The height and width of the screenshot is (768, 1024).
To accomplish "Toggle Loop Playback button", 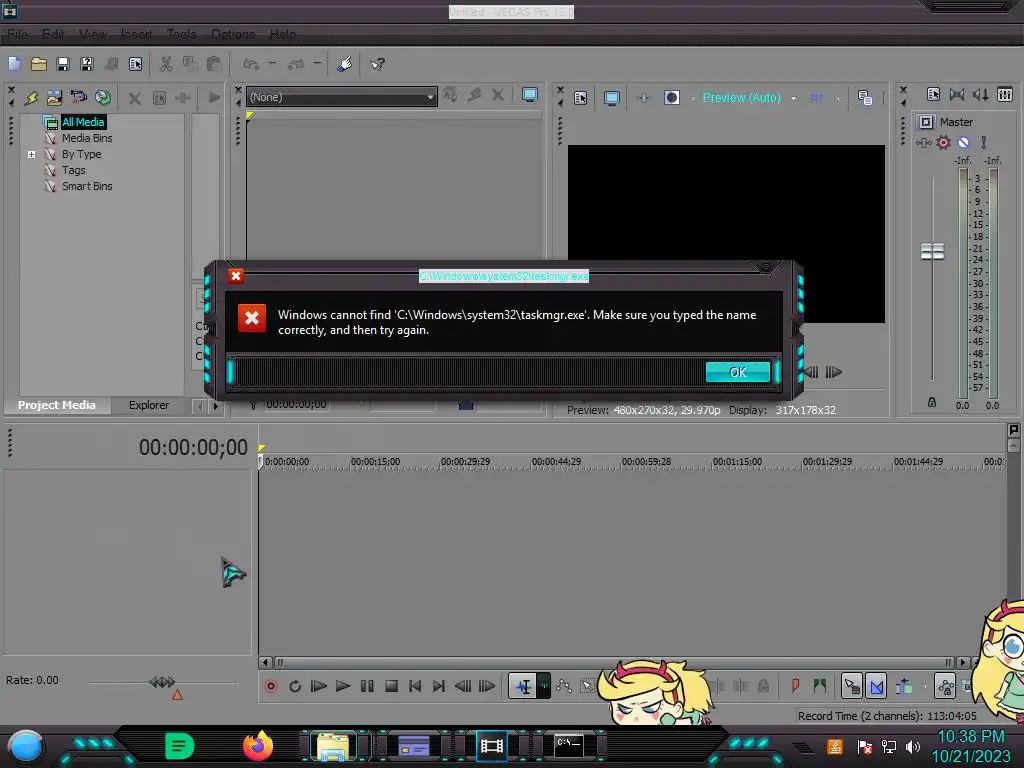I will pos(295,686).
